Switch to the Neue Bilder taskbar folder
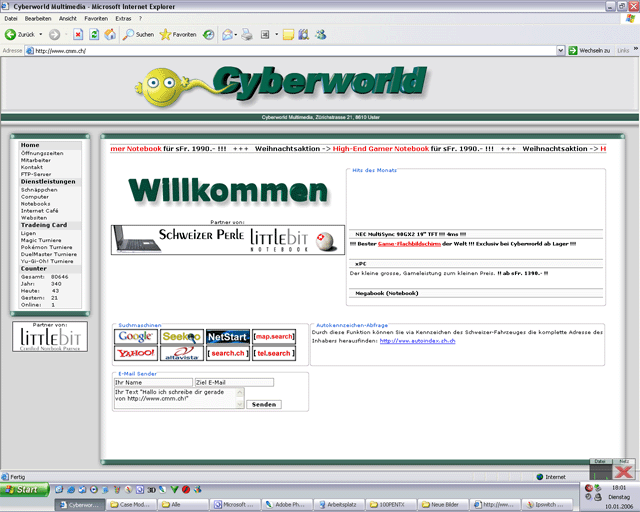The width and height of the screenshot is (640, 512). pyautogui.click(x=443, y=505)
